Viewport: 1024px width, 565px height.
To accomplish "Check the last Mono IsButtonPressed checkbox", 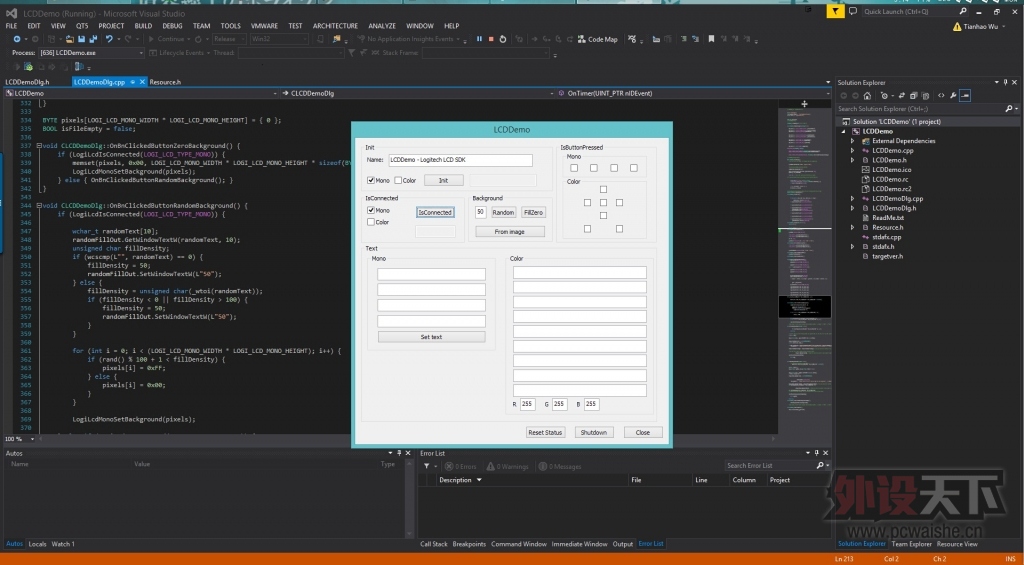I will (633, 168).
